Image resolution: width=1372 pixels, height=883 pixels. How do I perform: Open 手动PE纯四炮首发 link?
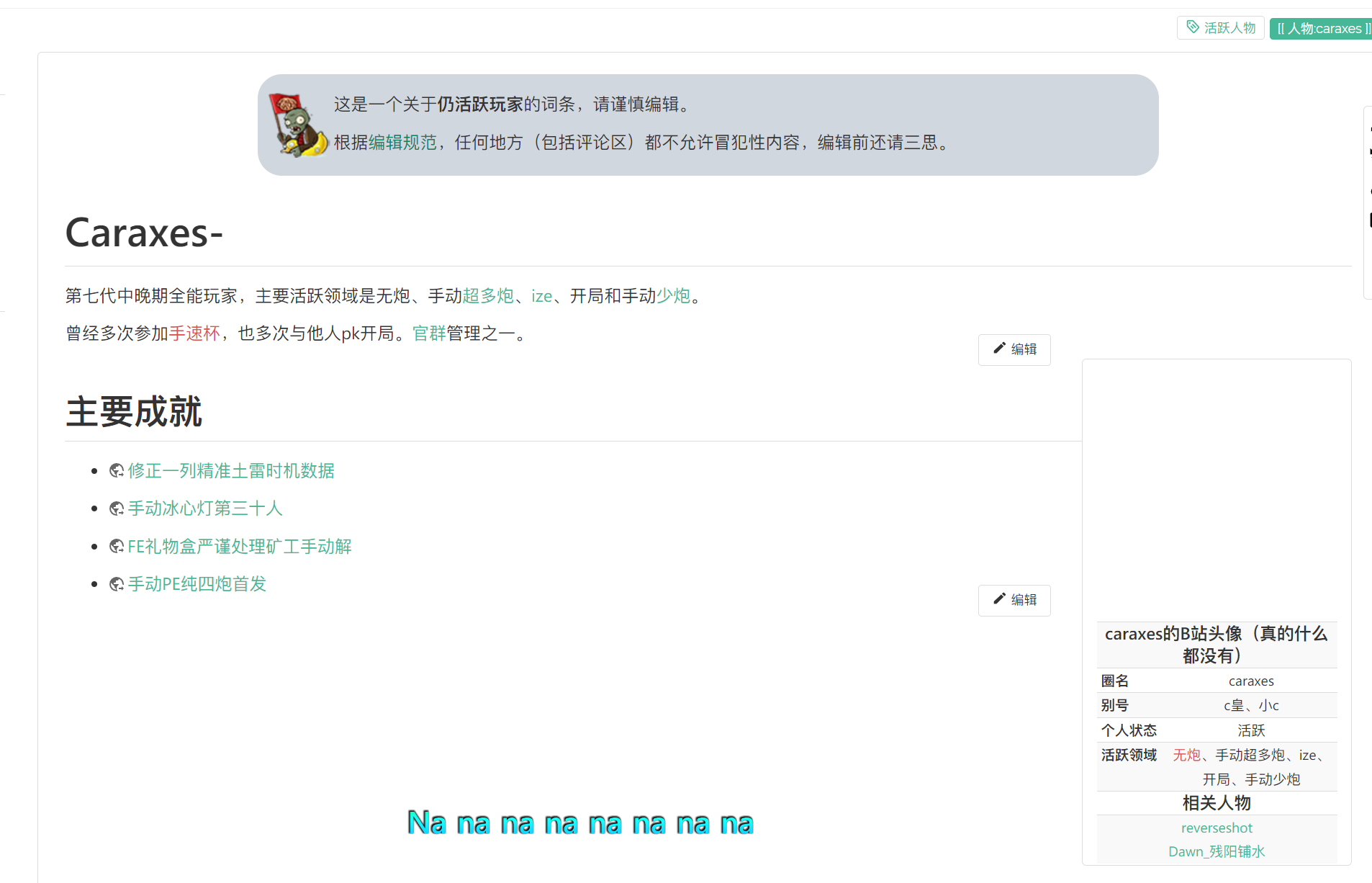(x=197, y=584)
